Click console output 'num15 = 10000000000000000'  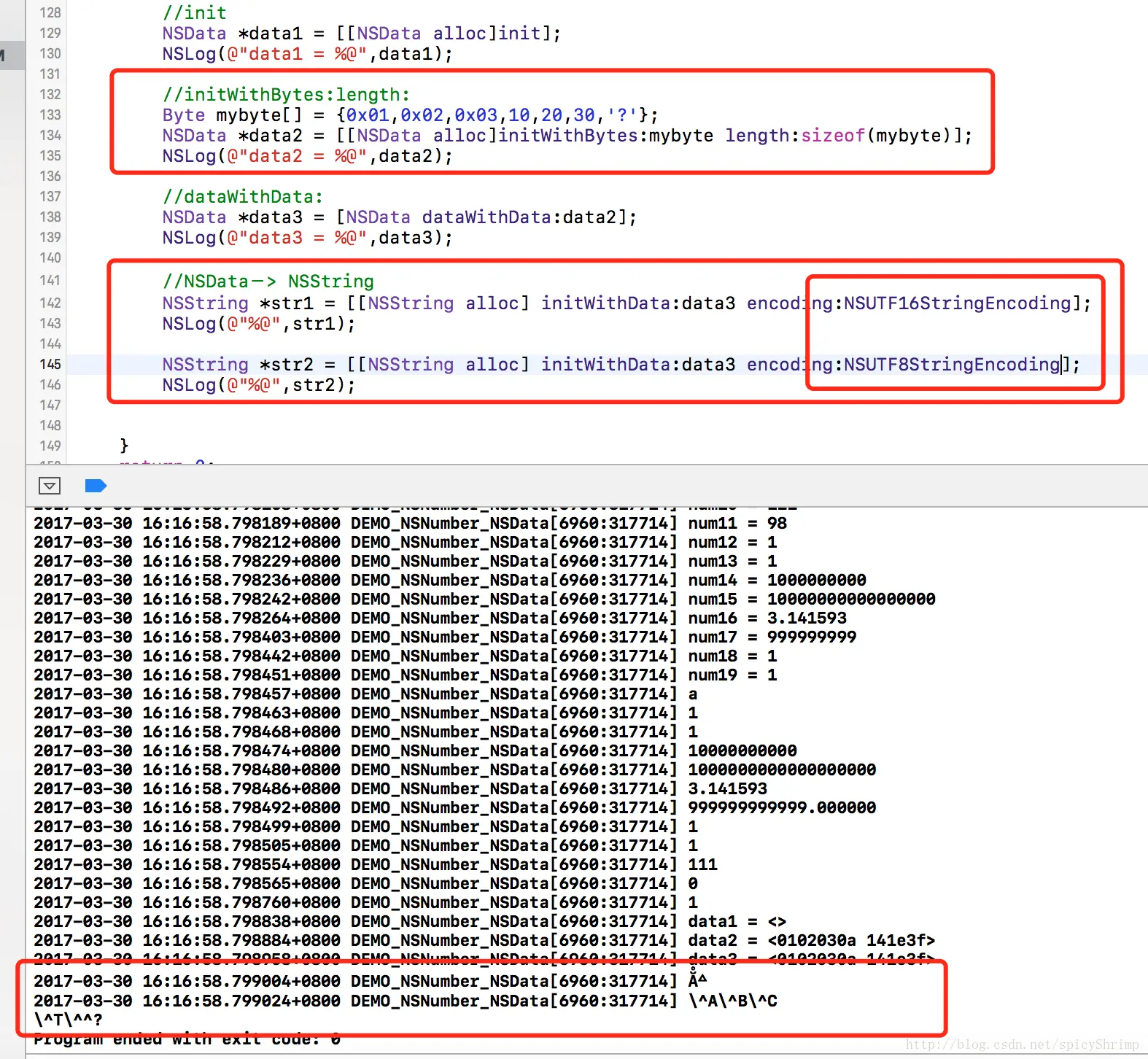[812, 599]
